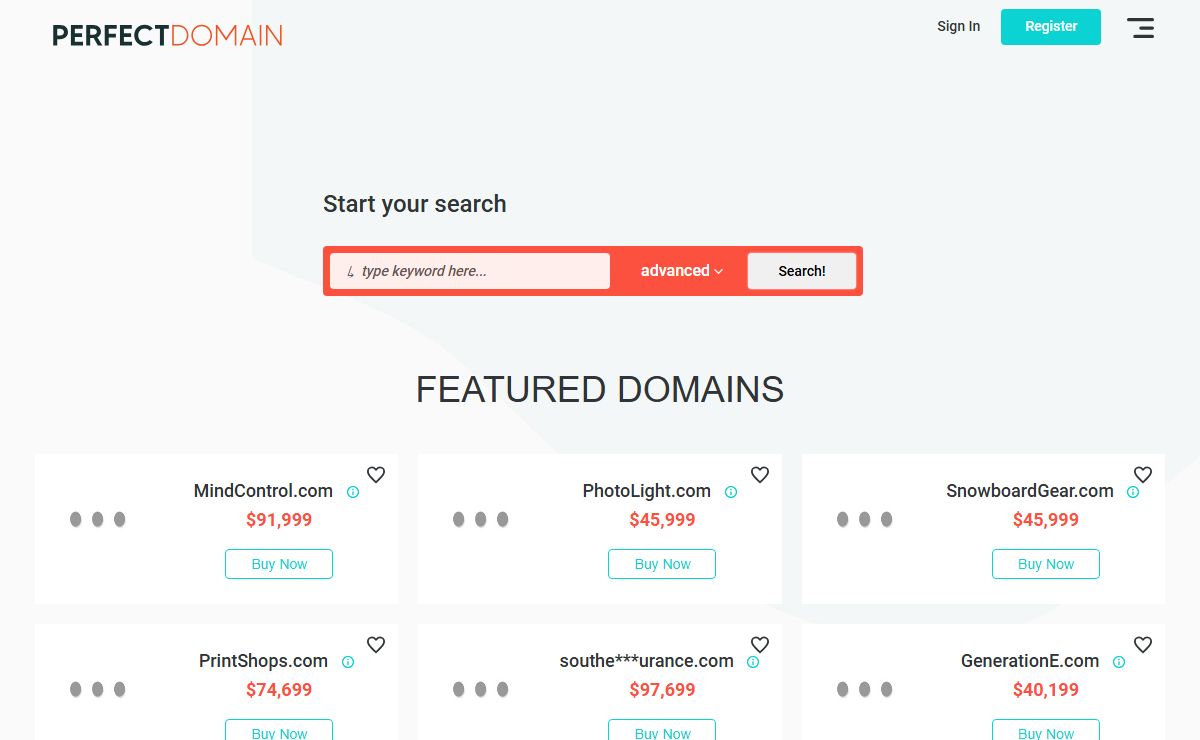Click the Register button
Image resolution: width=1200 pixels, height=740 pixels.
click(x=1051, y=27)
